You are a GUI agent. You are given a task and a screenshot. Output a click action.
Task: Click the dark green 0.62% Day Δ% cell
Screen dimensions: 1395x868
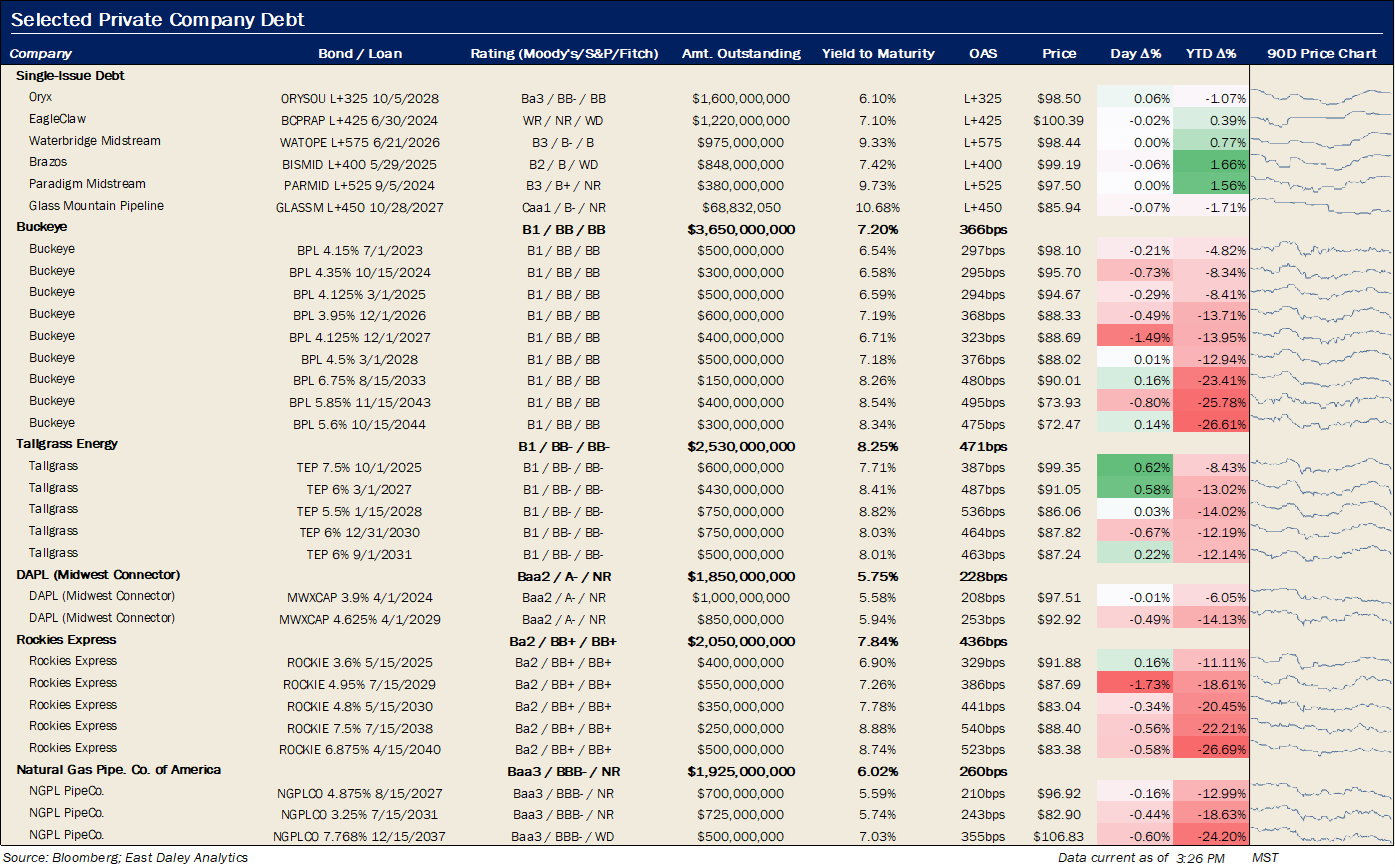[x=1134, y=467]
